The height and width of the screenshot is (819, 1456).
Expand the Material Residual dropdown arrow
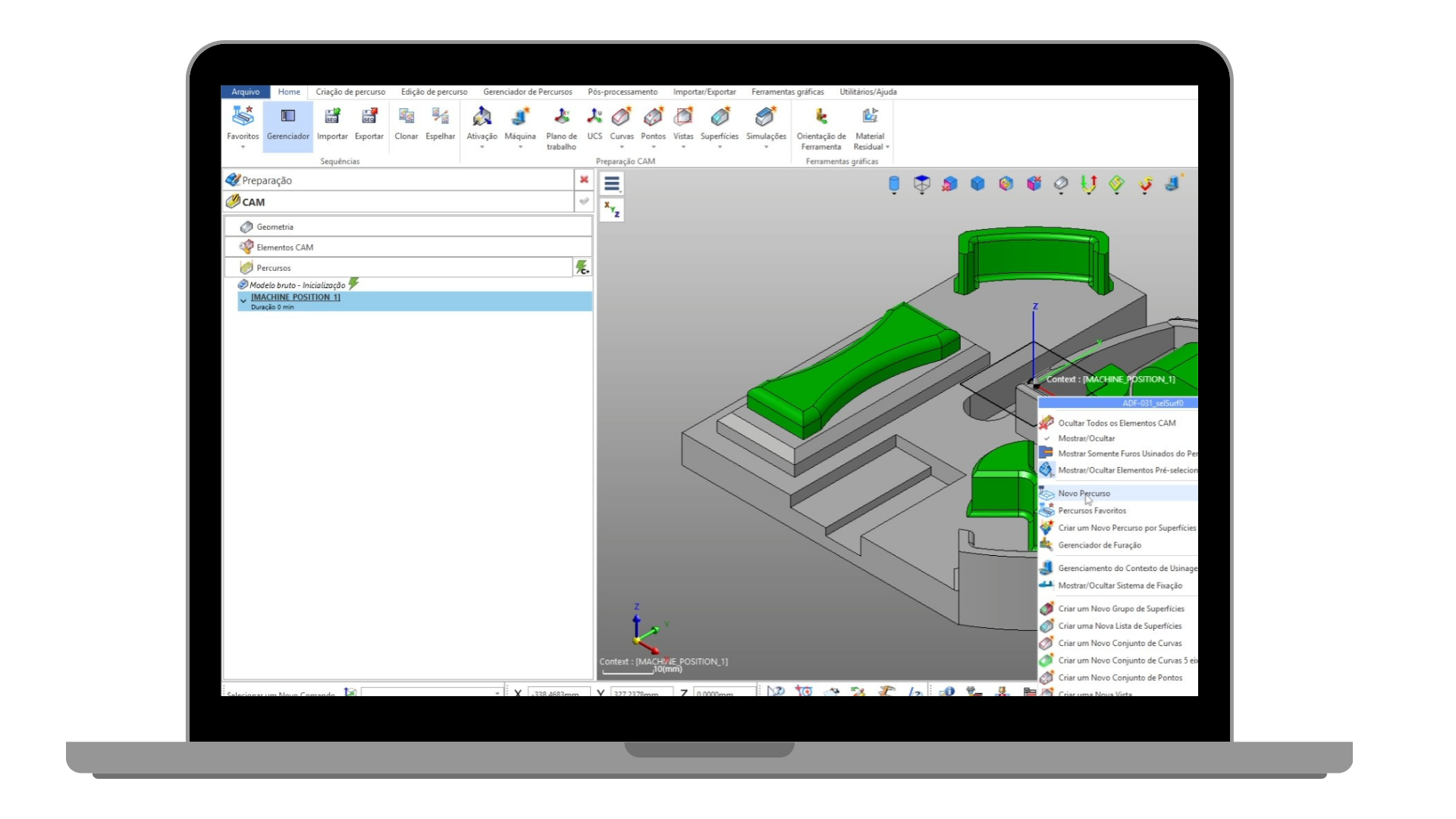(x=887, y=147)
